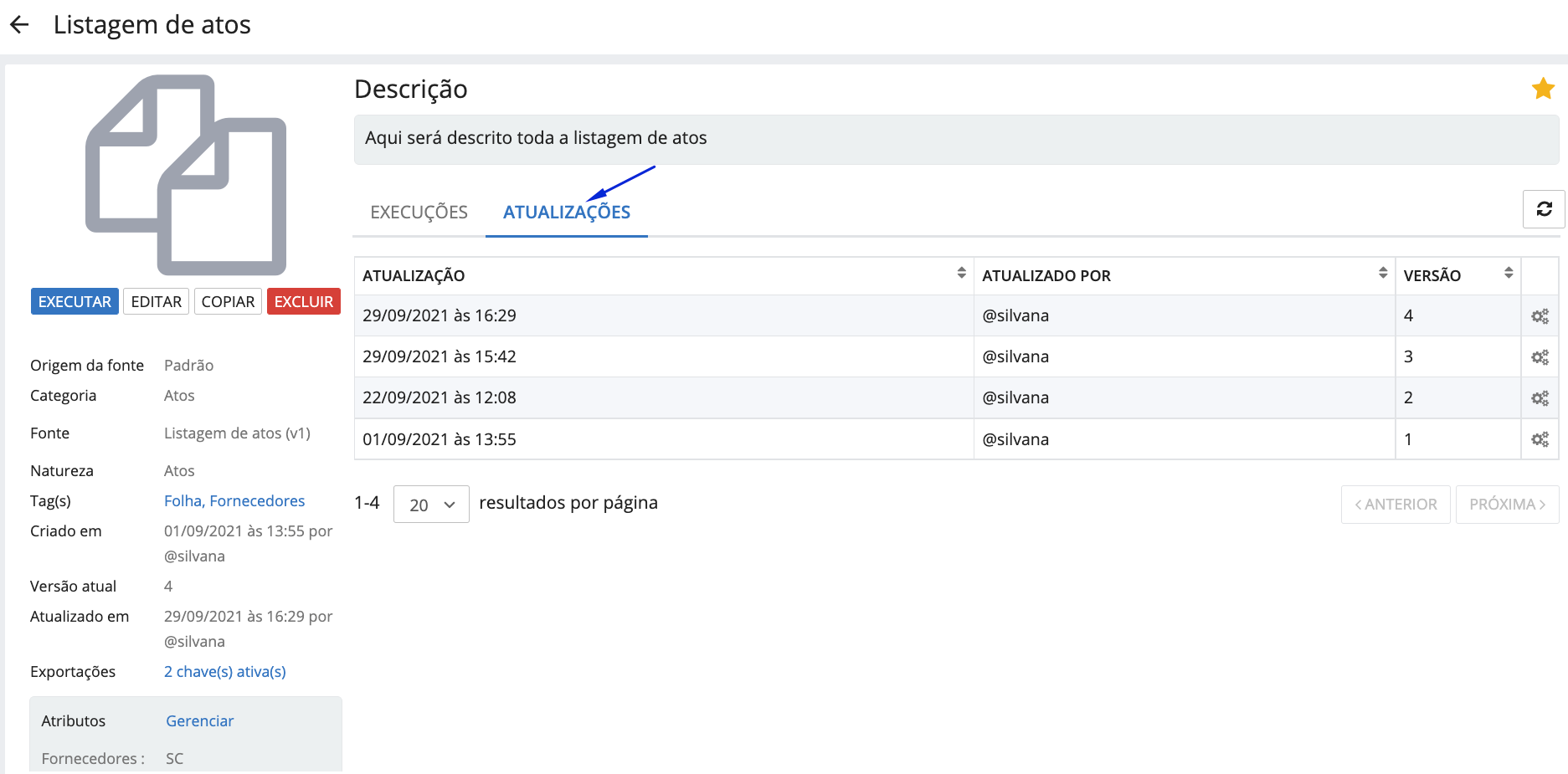Open the Folha tag link
The width and height of the screenshot is (1568, 774).
pos(183,501)
